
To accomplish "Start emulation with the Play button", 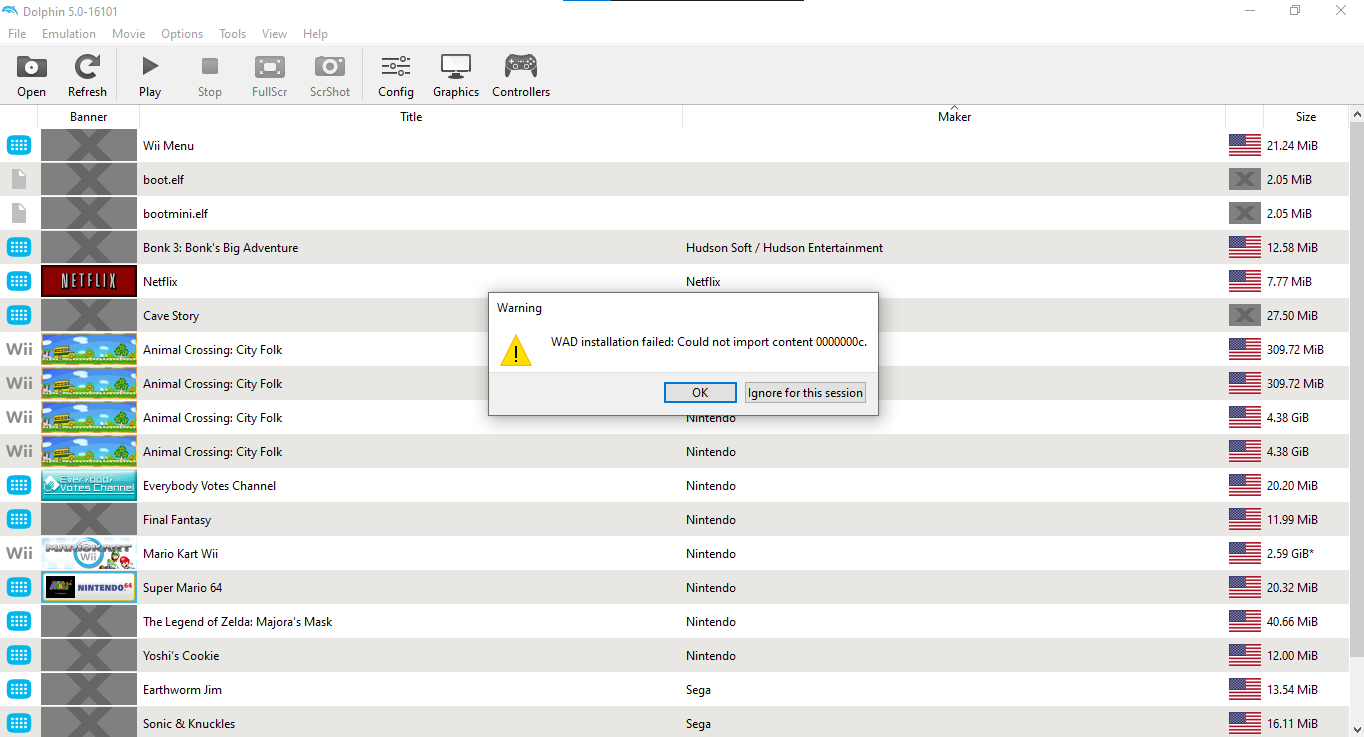I will click(x=150, y=76).
